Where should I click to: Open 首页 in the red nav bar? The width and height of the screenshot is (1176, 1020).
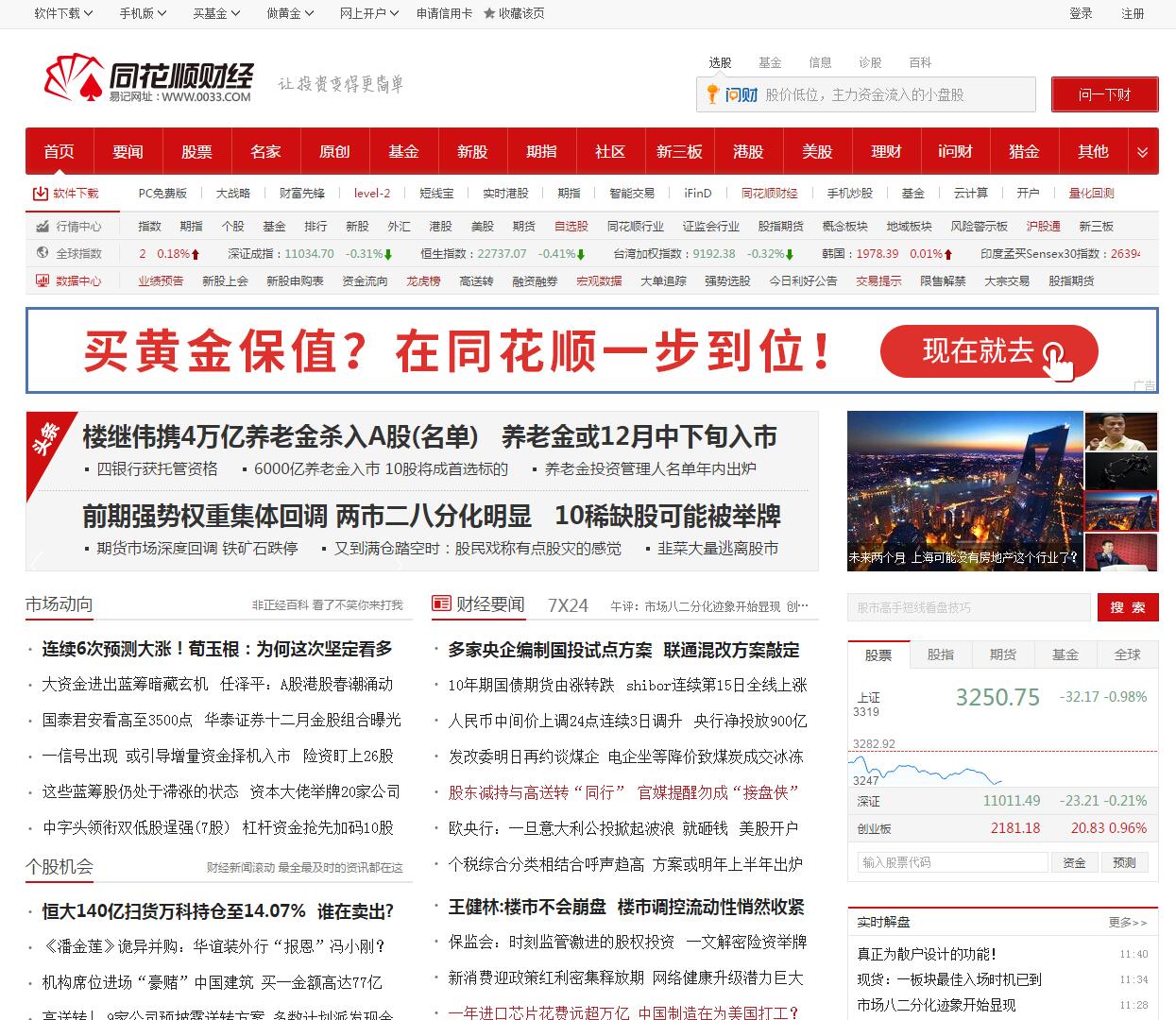[60, 152]
